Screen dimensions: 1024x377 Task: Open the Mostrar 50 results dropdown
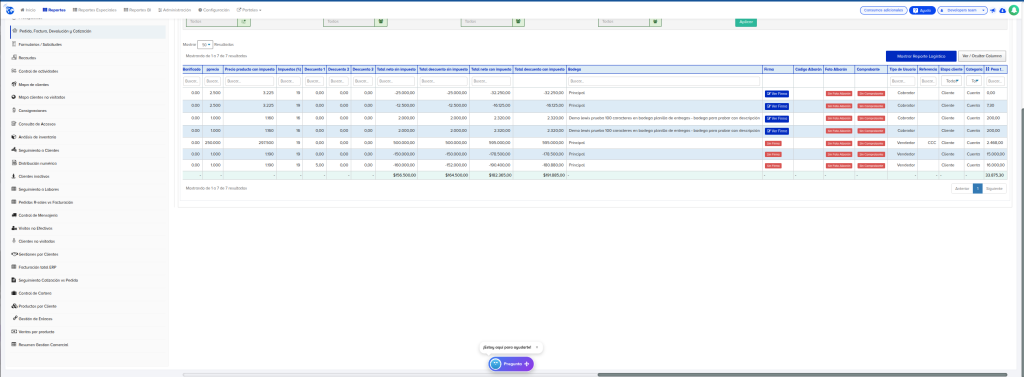[205, 44]
